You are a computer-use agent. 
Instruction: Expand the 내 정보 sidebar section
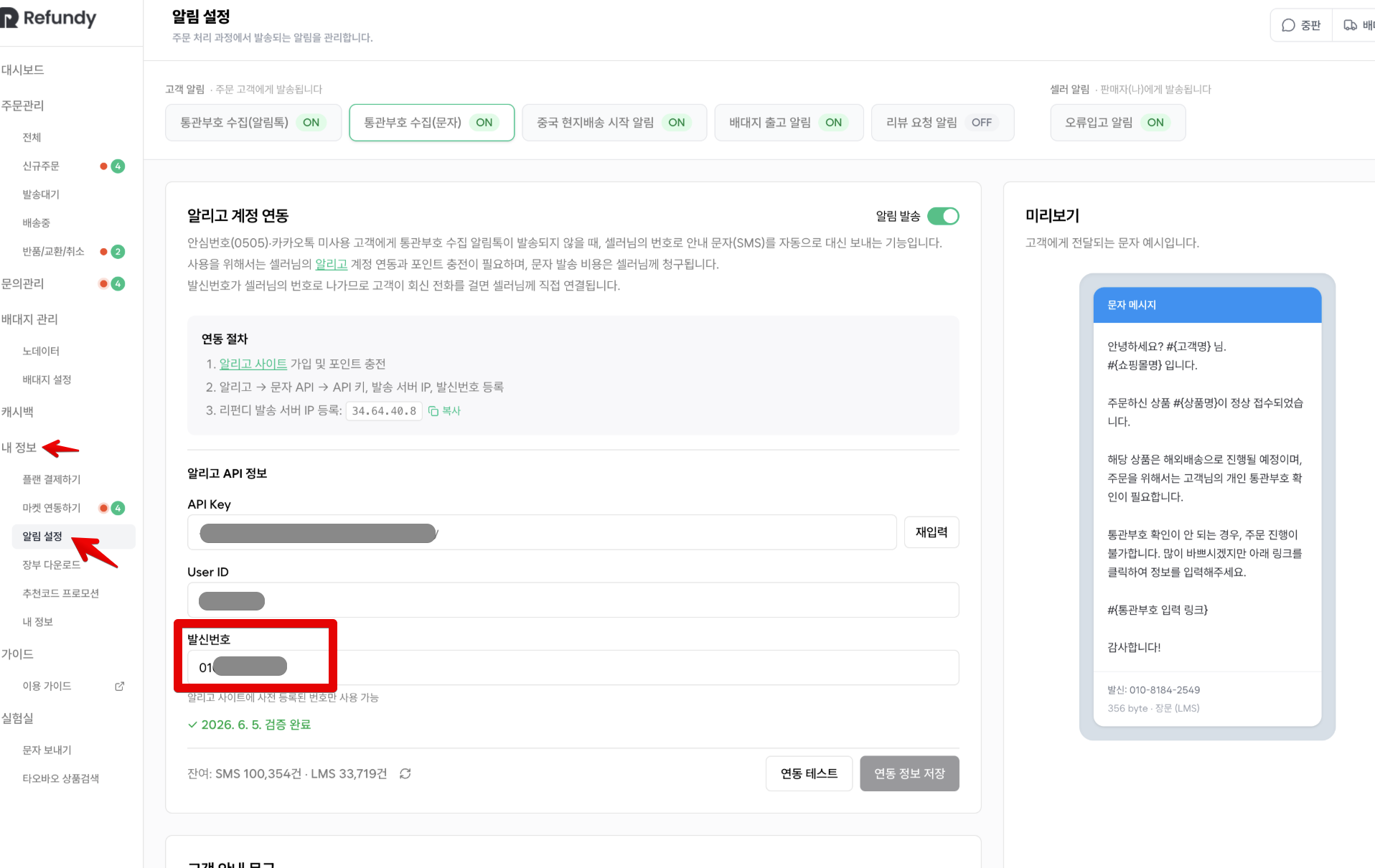[x=19, y=448]
